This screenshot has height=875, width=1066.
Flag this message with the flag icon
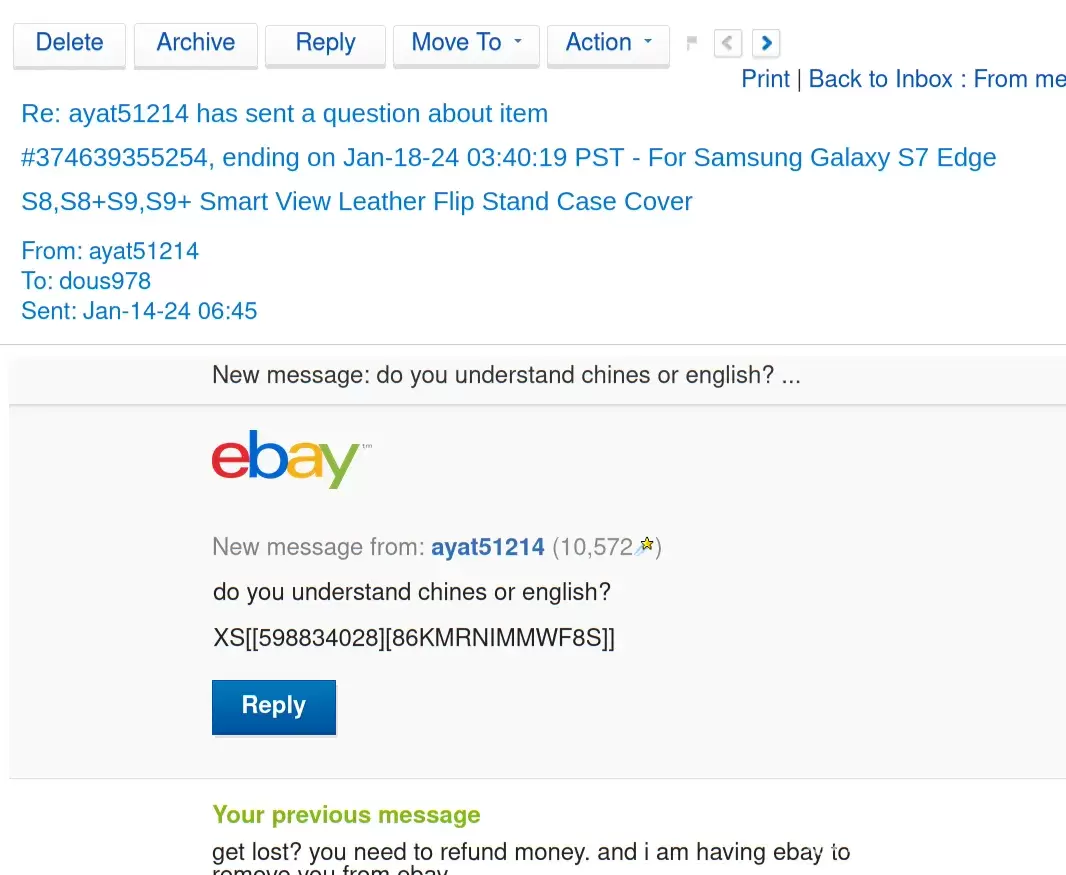691,43
